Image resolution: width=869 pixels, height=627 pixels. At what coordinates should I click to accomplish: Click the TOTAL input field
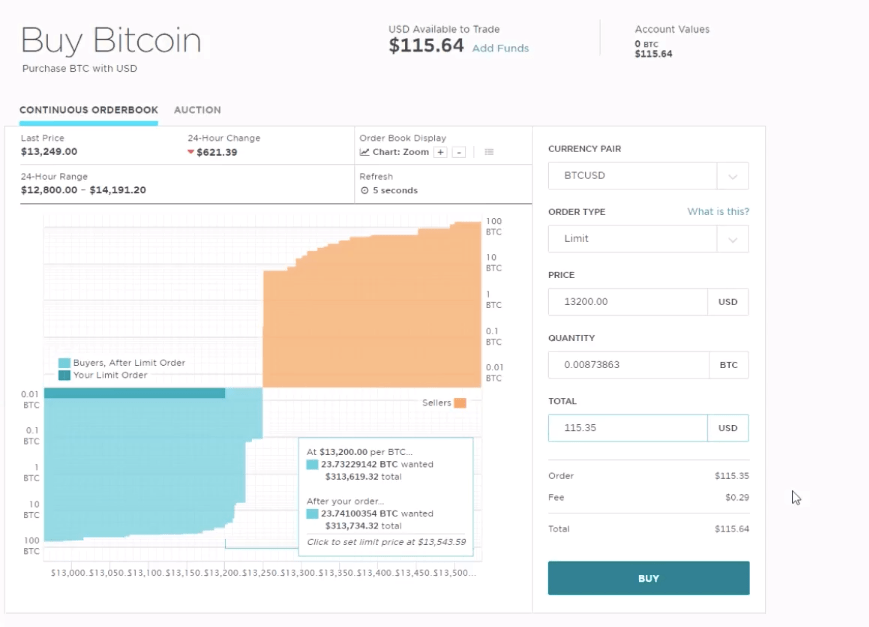coord(627,427)
